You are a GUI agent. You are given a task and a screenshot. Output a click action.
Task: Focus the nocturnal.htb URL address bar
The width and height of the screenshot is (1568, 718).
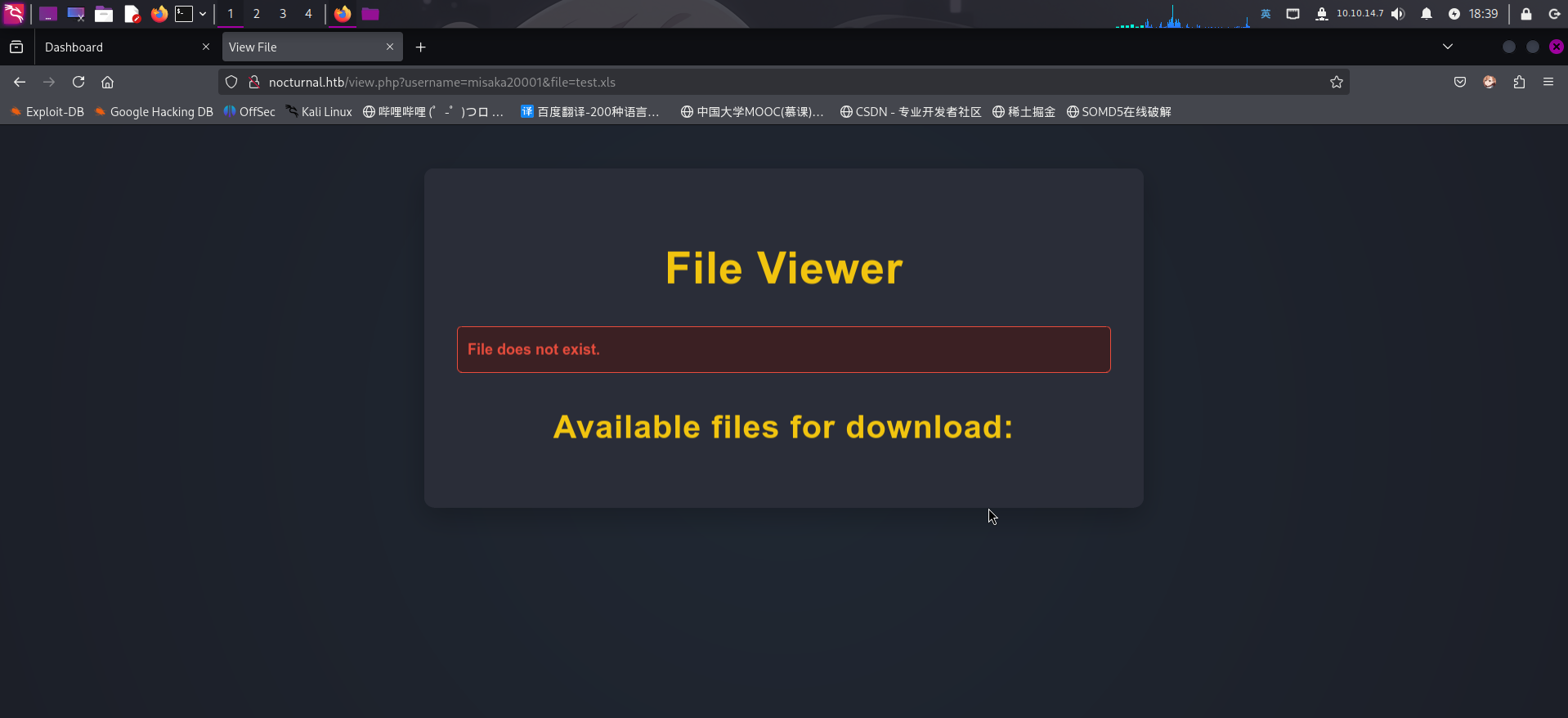coord(785,82)
